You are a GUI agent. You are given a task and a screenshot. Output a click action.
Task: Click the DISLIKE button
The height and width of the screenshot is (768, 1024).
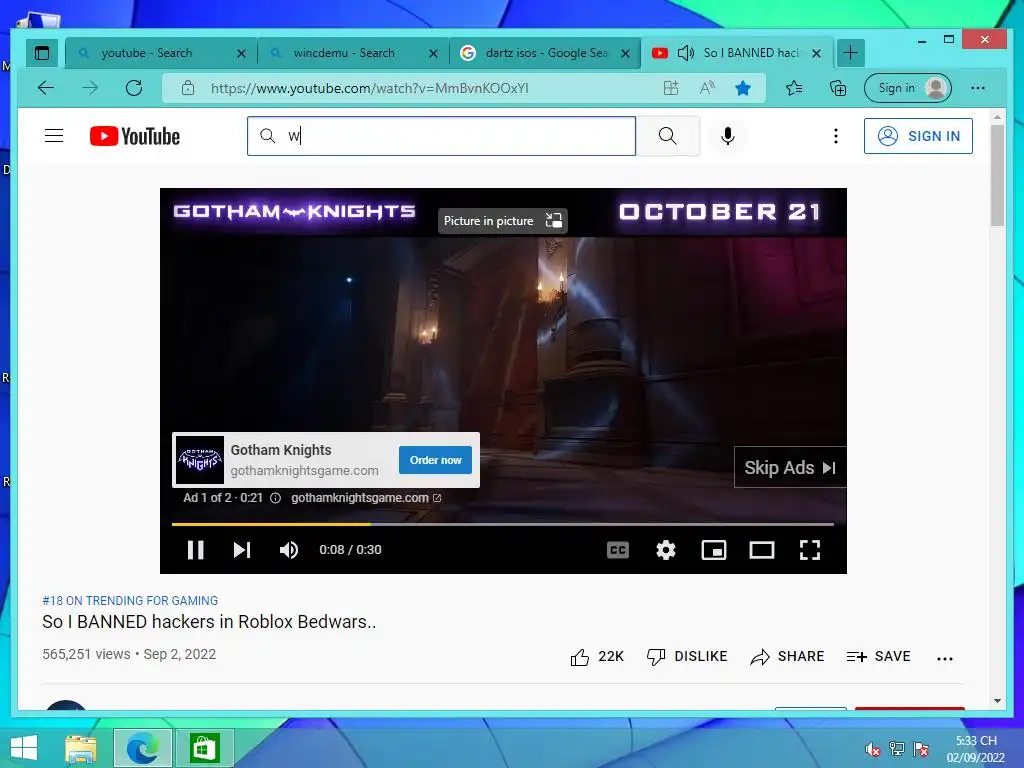[x=687, y=656]
